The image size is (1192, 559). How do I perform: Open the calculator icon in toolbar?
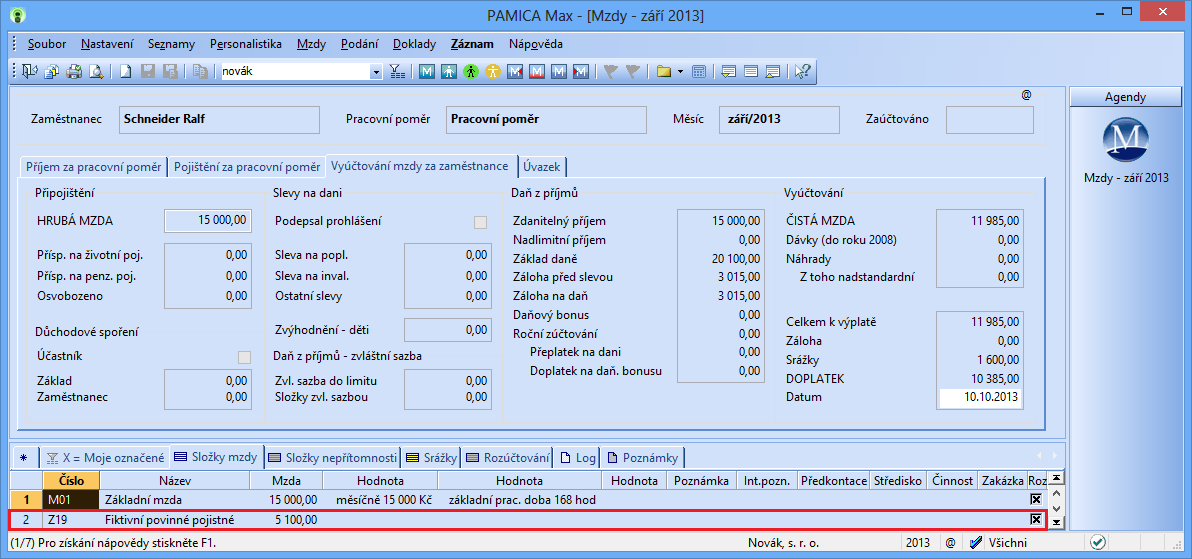pyautogui.click(x=699, y=72)
